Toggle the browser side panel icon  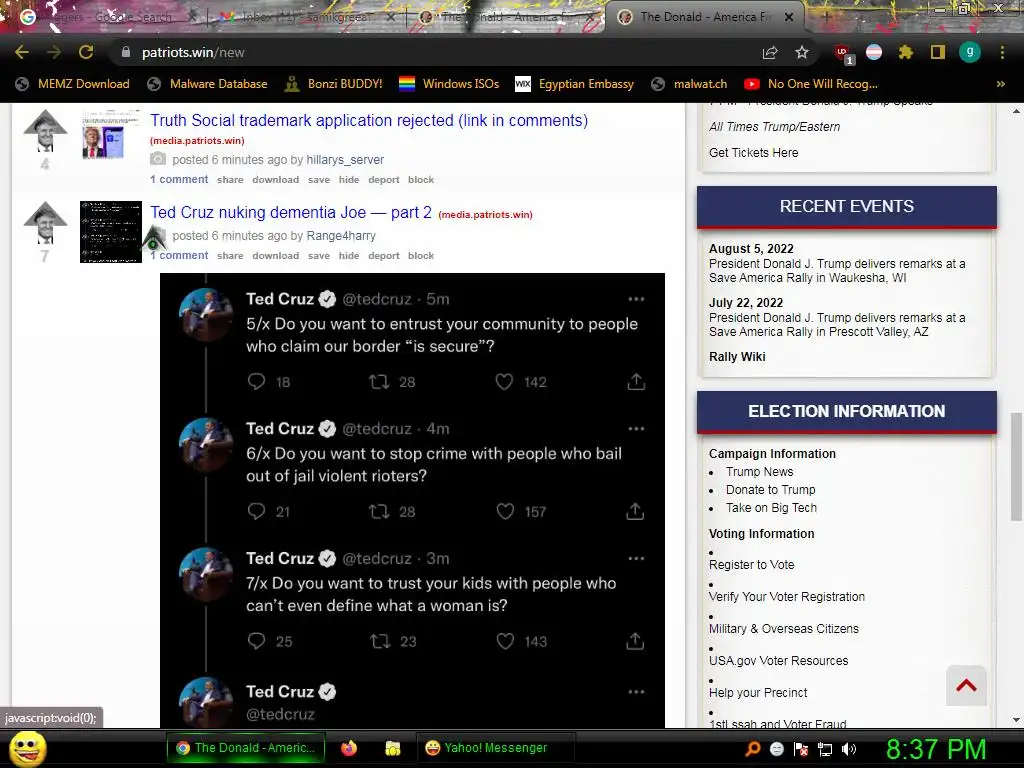pos(938,52)
